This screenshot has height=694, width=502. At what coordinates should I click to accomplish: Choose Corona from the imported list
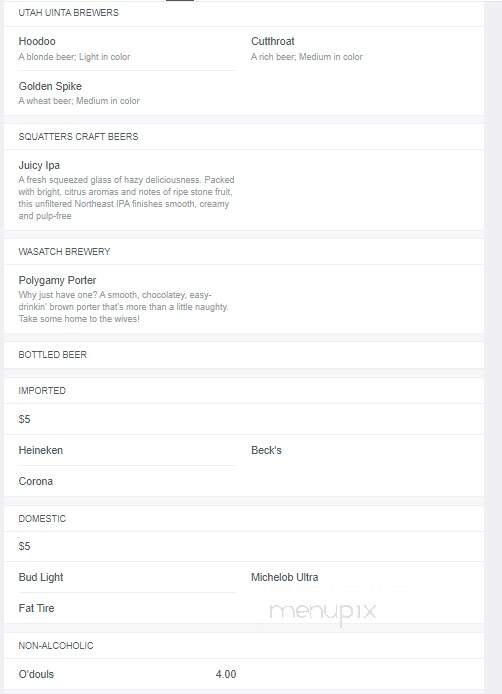pos(35,481)
